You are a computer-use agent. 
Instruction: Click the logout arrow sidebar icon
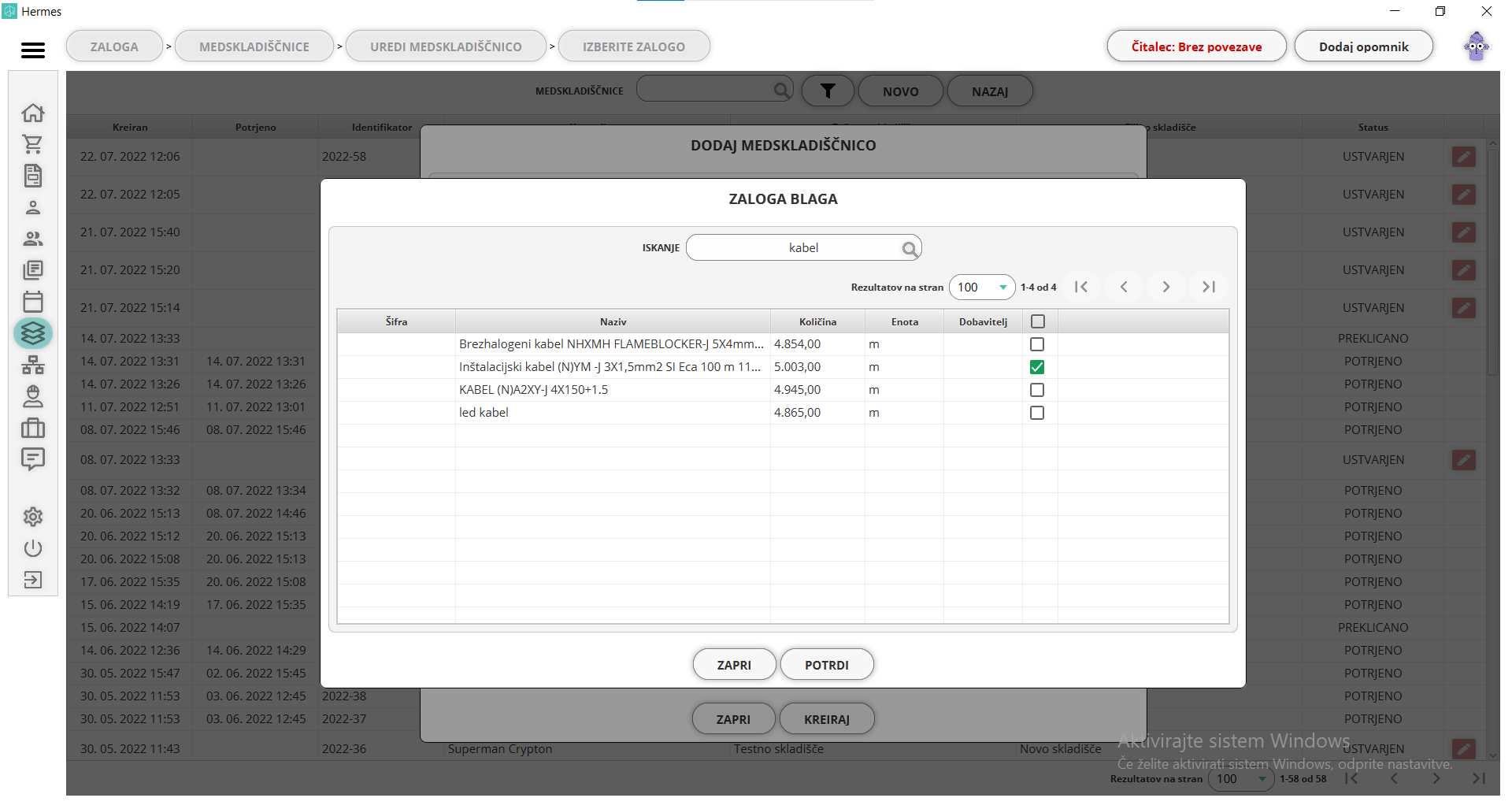[33, 580]
